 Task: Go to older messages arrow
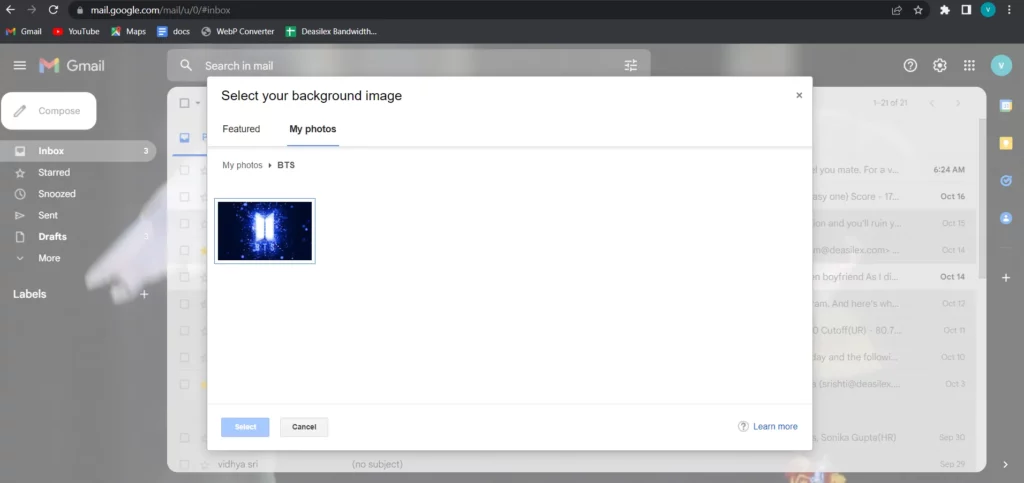tap(958, 103)
